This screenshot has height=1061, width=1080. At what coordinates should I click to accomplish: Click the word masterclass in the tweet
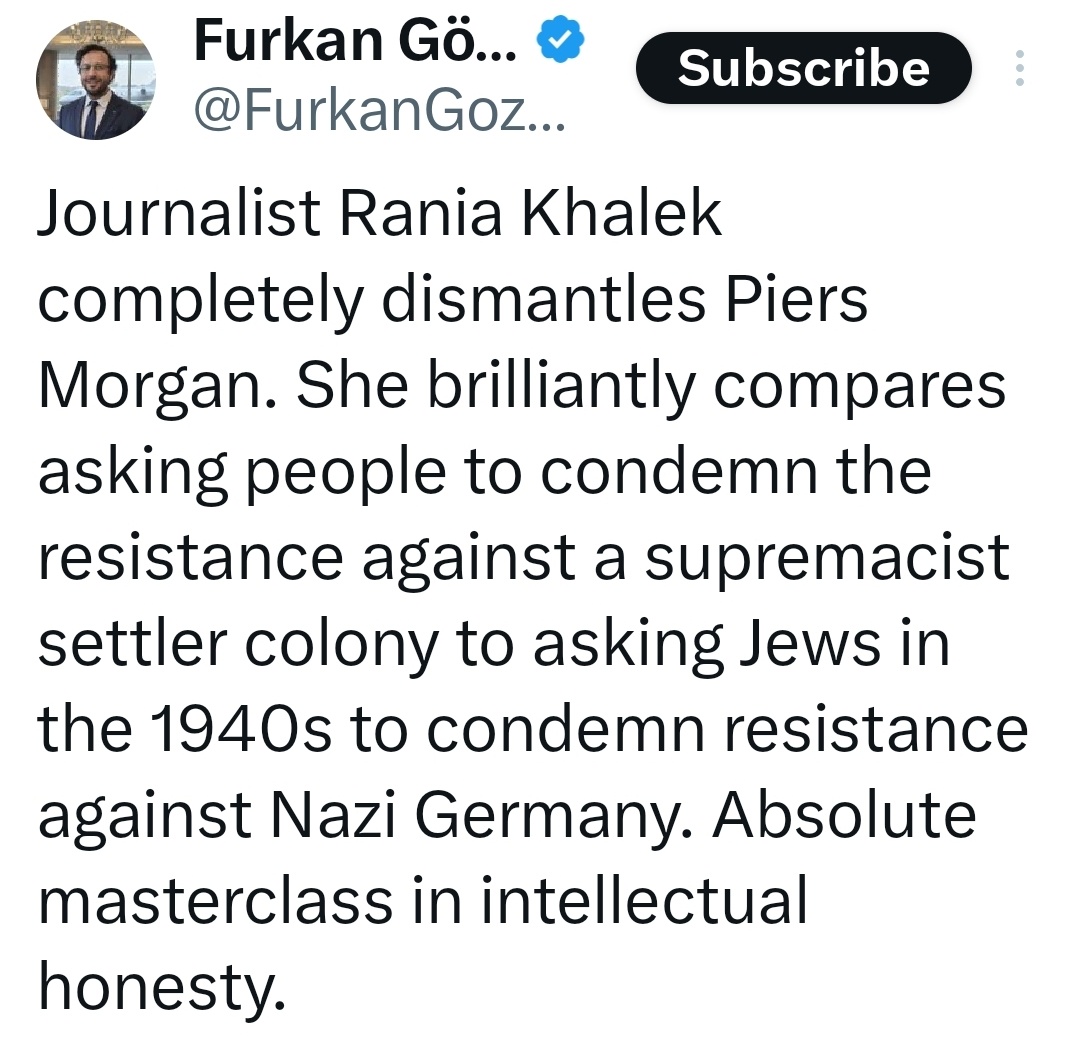pos(215,901)
